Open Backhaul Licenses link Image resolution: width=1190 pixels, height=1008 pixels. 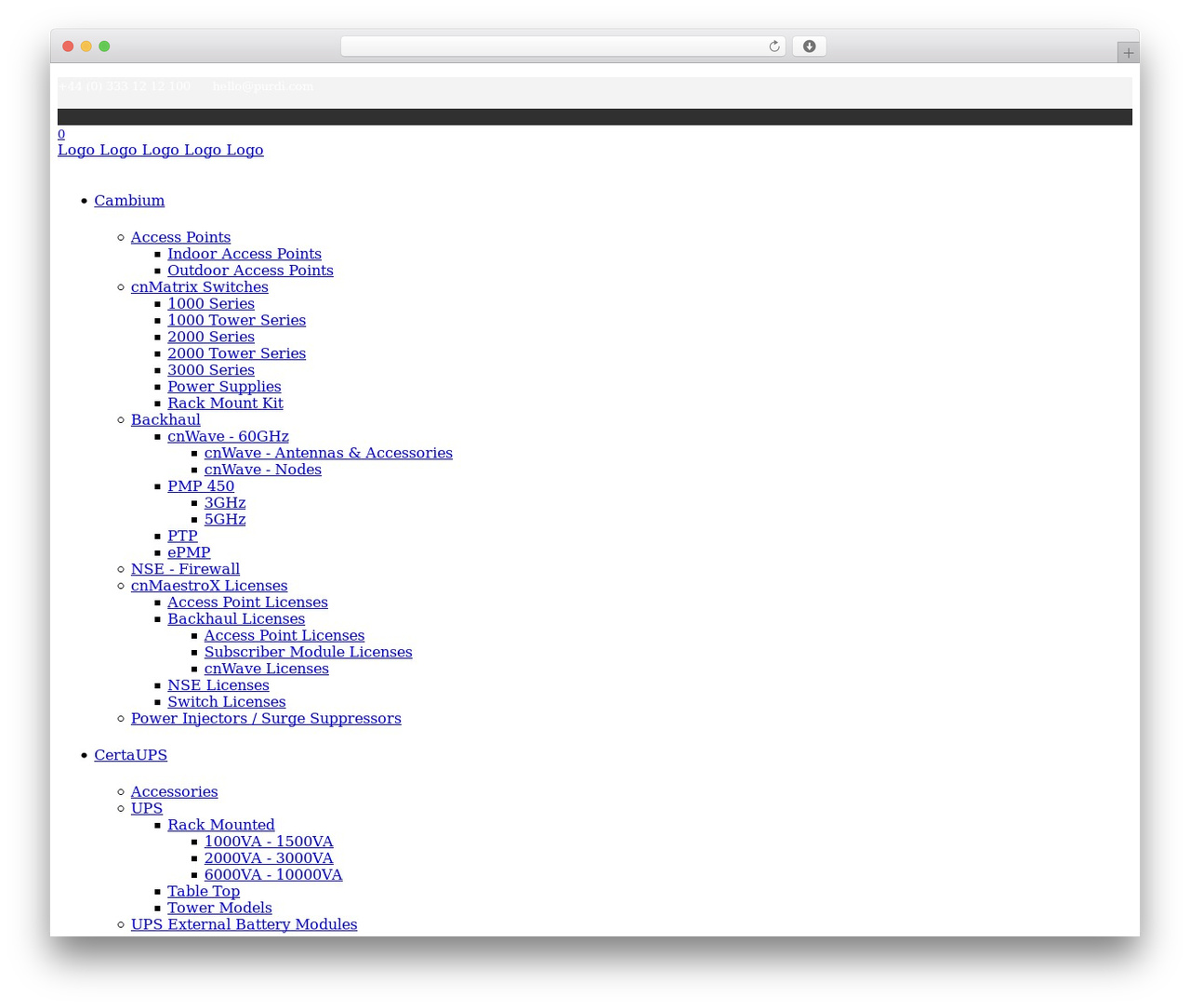pos(236,620)
